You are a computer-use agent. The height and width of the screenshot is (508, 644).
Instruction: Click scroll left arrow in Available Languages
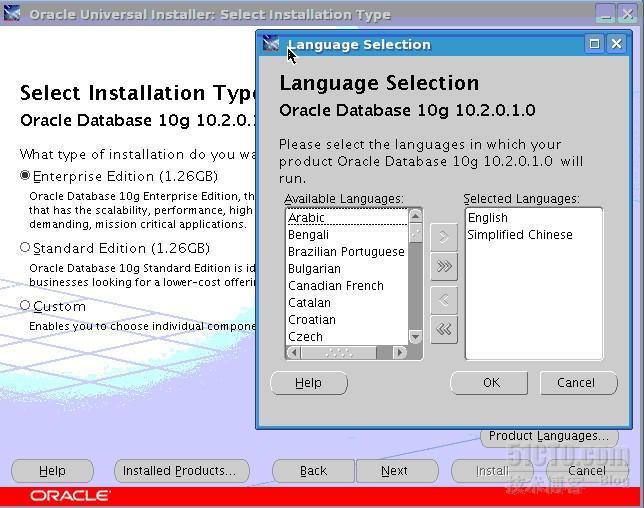tap(293, 352)
